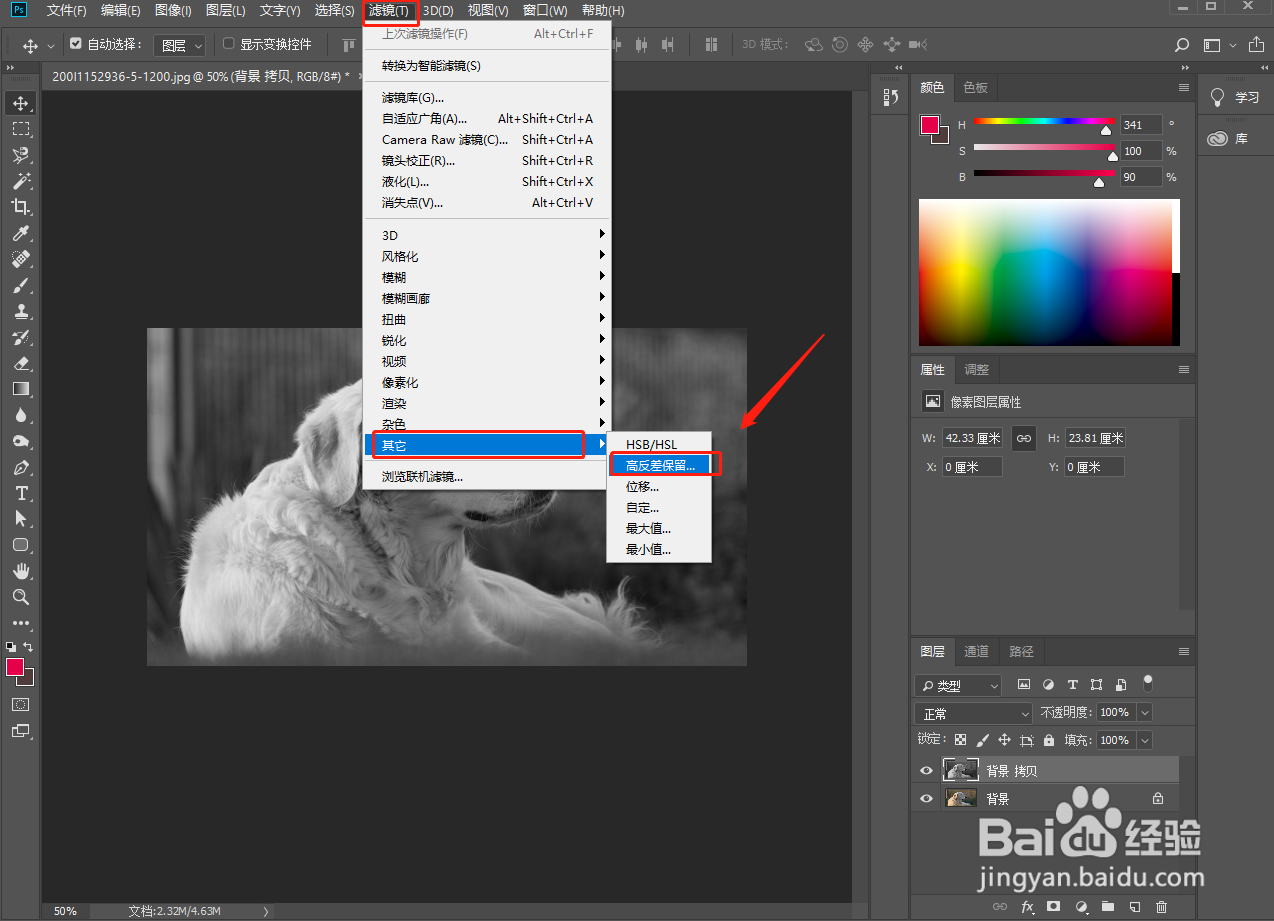The width and height of the screenshot is (1274, 921).
Task: Open the 不透明度 opacity dropdown arrow
Action: (x=1145, y=713)
